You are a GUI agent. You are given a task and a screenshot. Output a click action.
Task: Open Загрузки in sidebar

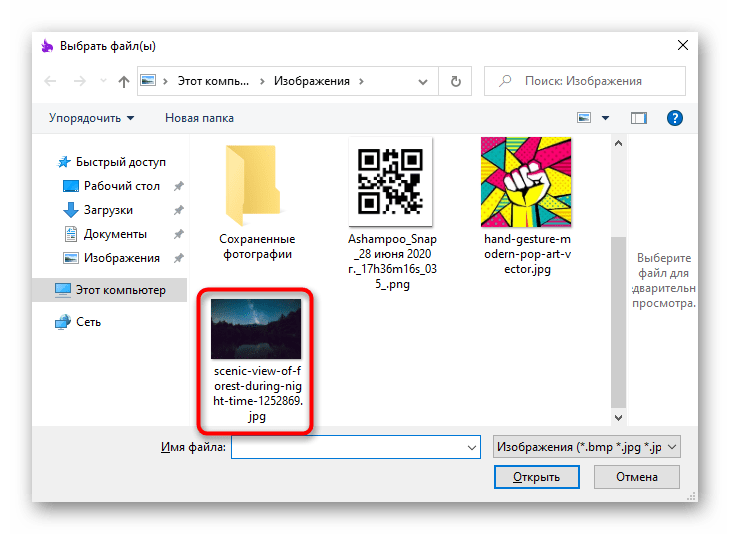coord(98,210)
